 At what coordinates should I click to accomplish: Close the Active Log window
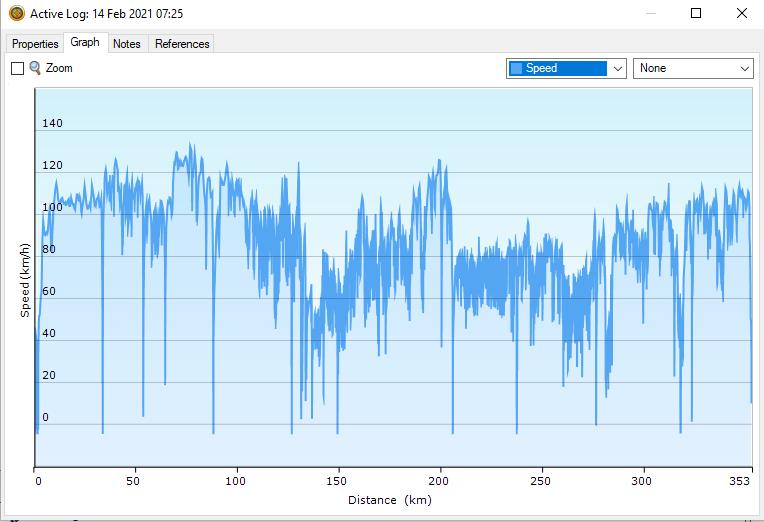[741, 14]
